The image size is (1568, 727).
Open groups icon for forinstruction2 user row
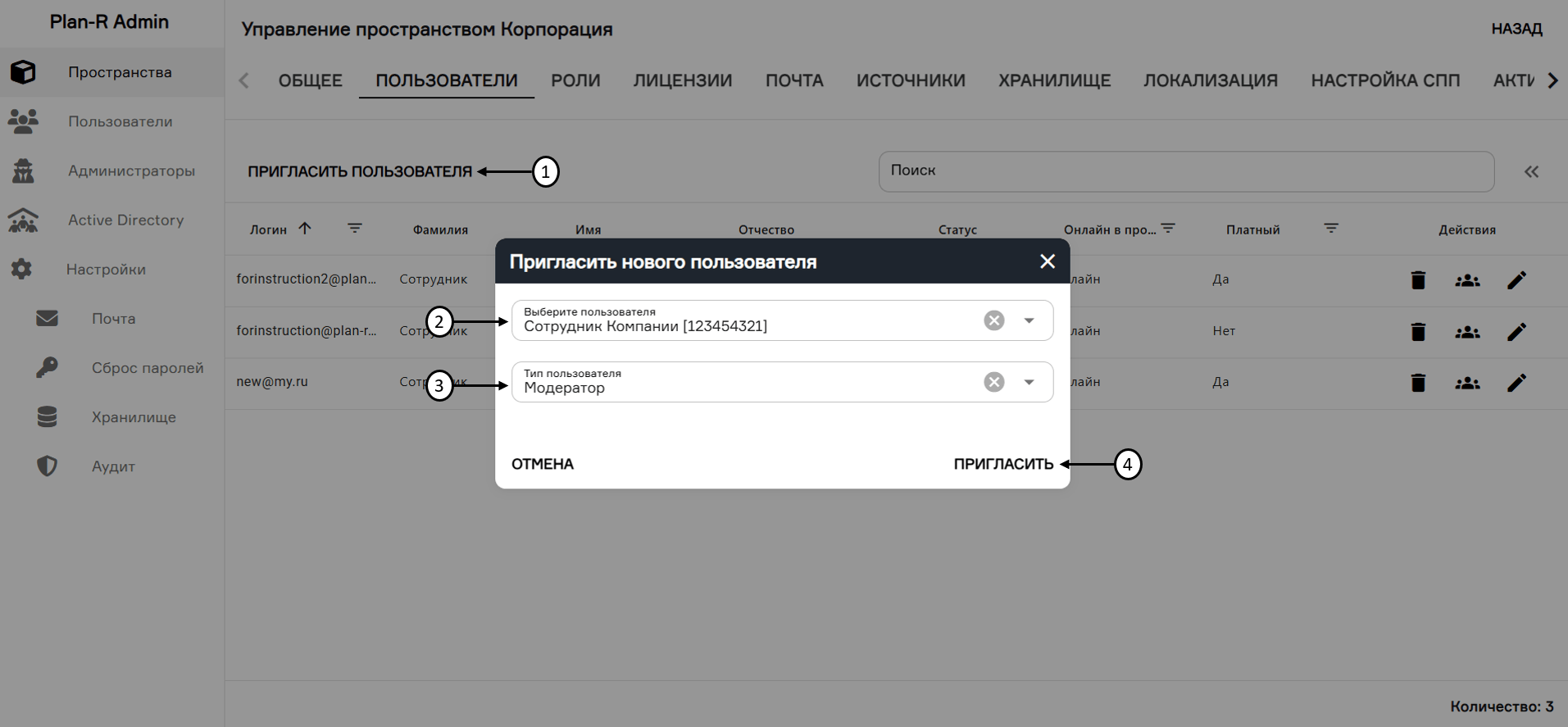pyautogui.click(x=1467, y=280)
